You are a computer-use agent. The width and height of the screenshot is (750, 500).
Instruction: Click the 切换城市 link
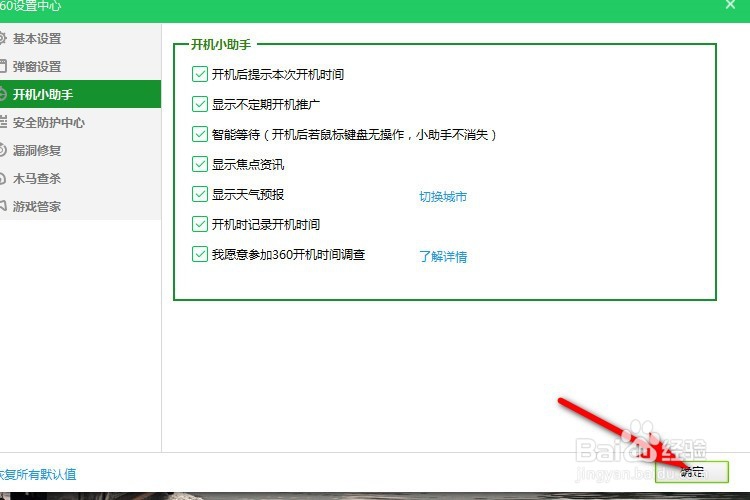pyautogui.click(x=443, y=196)
